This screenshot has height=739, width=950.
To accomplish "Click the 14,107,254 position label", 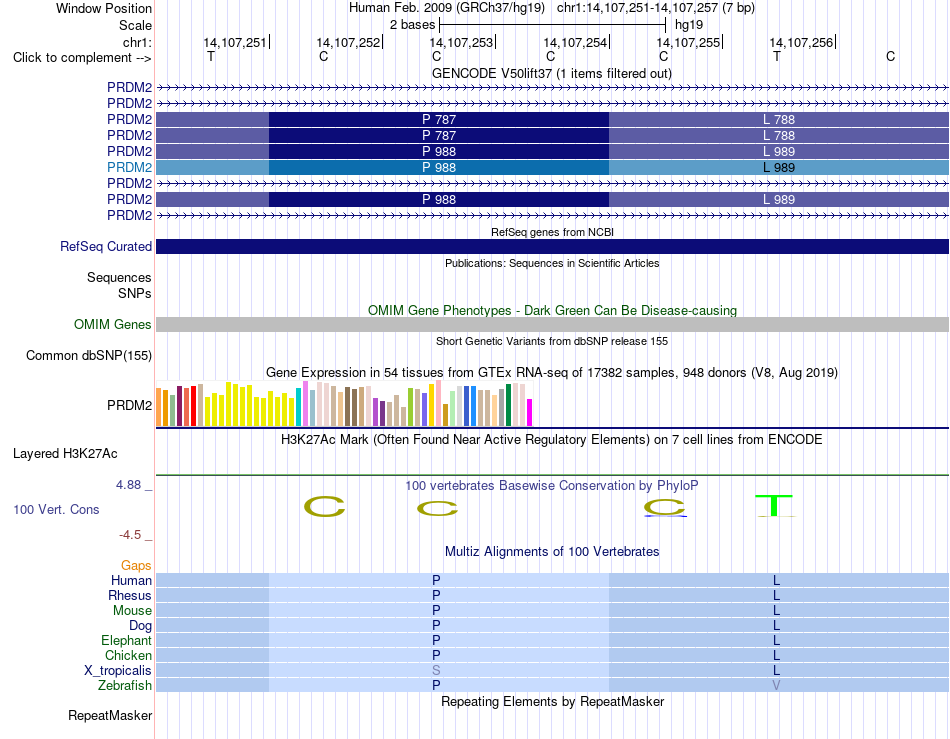I will click(575, 42).
